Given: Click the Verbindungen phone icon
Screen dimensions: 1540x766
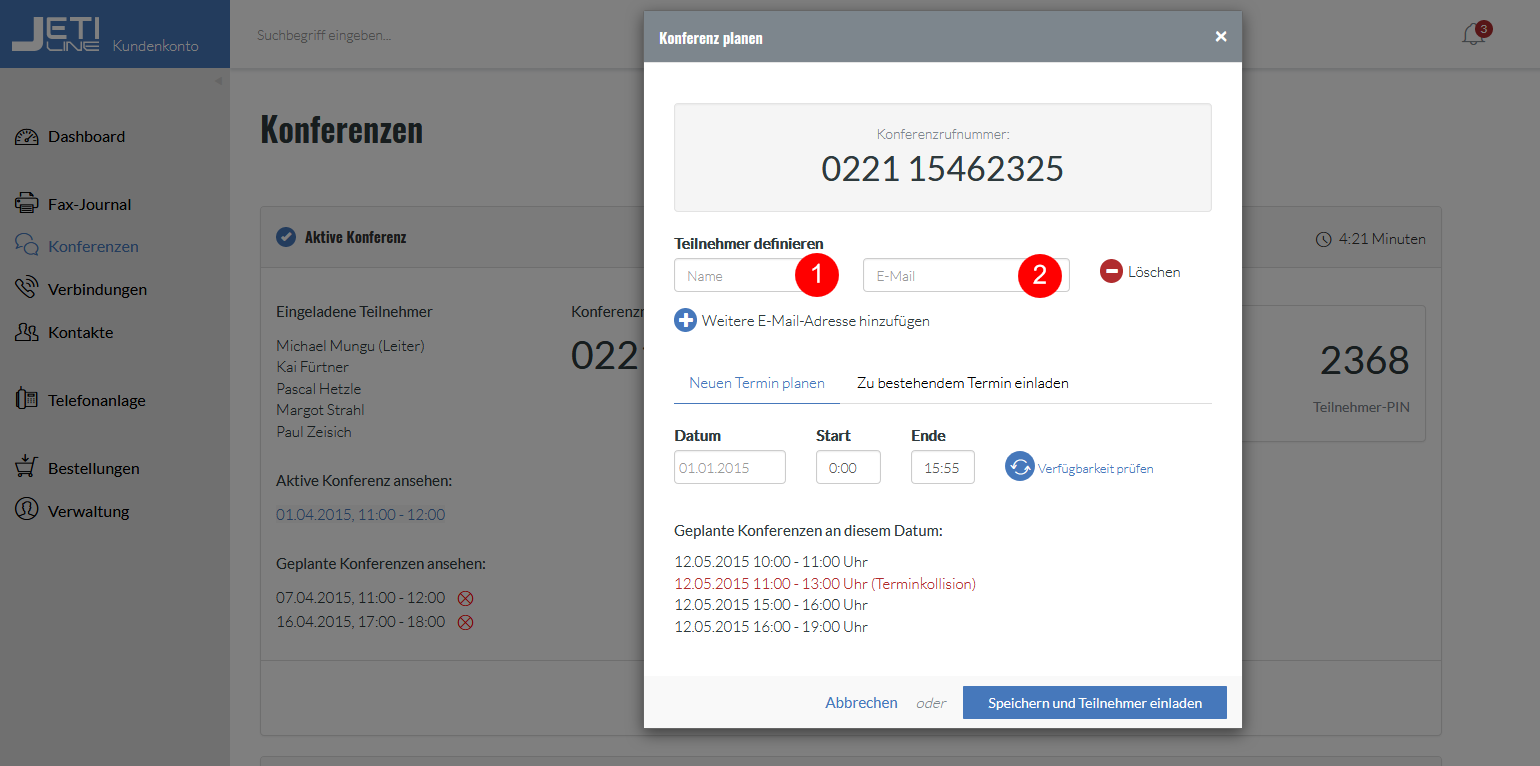Looking at the screenshot, I should click(27, 289).
